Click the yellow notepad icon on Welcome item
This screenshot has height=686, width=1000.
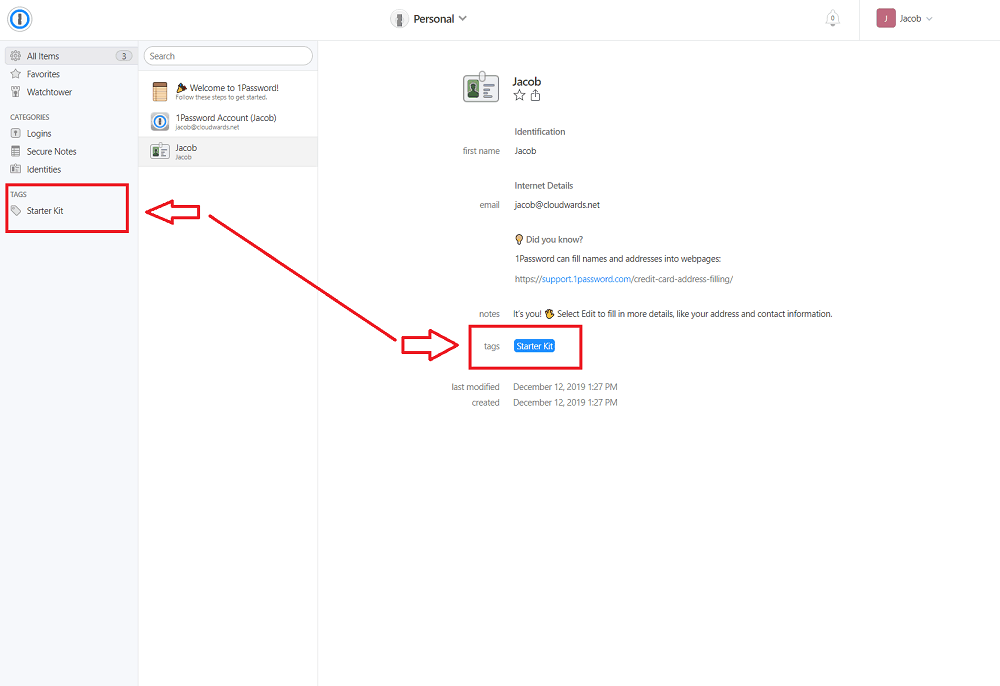click(x=160, y=91)
